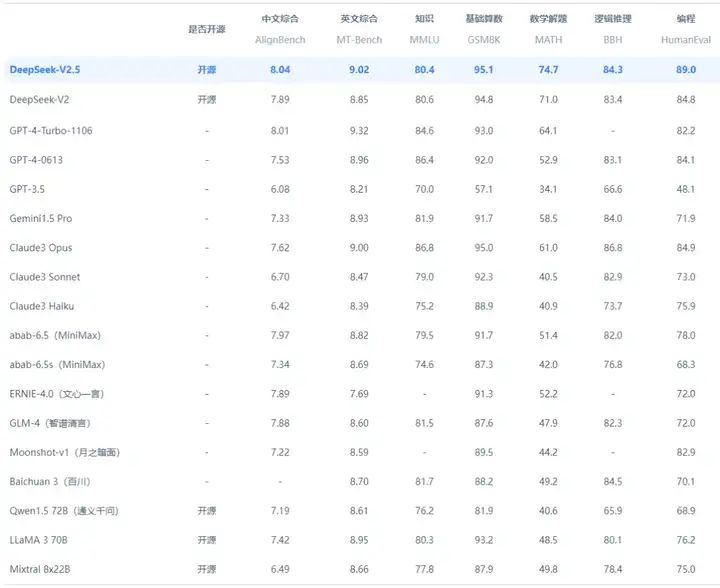Viewport: 720px width, 588px height.
Task: Select Baichuan 3 BBH score 84.5
Action: pos(613,482)
